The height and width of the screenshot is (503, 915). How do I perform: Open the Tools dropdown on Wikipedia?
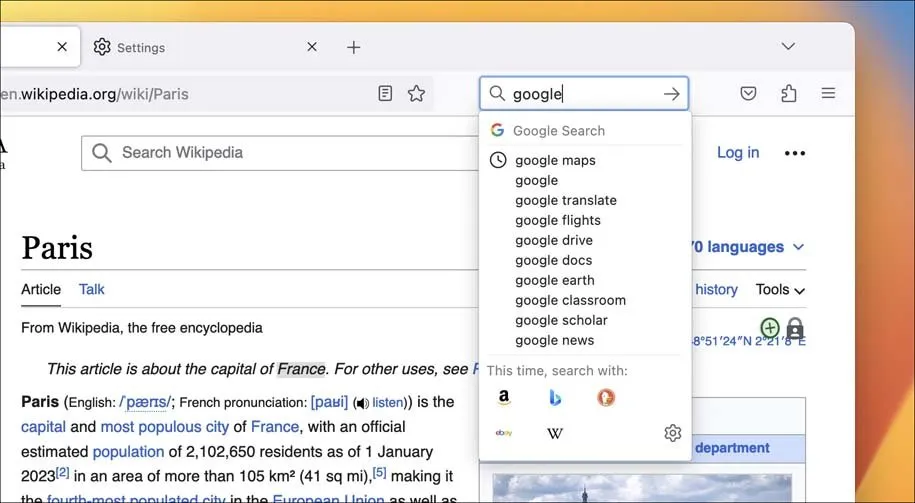(x=780, y=289)
